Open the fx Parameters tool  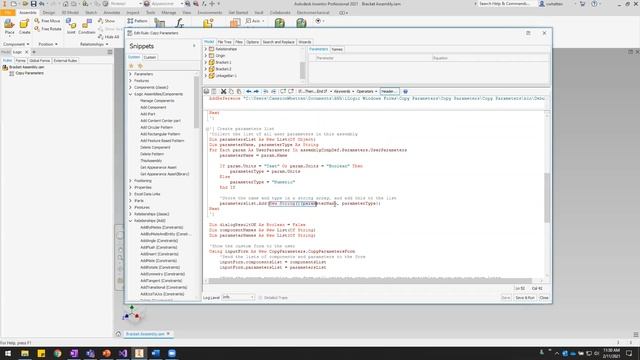click(x=179, y=24)
